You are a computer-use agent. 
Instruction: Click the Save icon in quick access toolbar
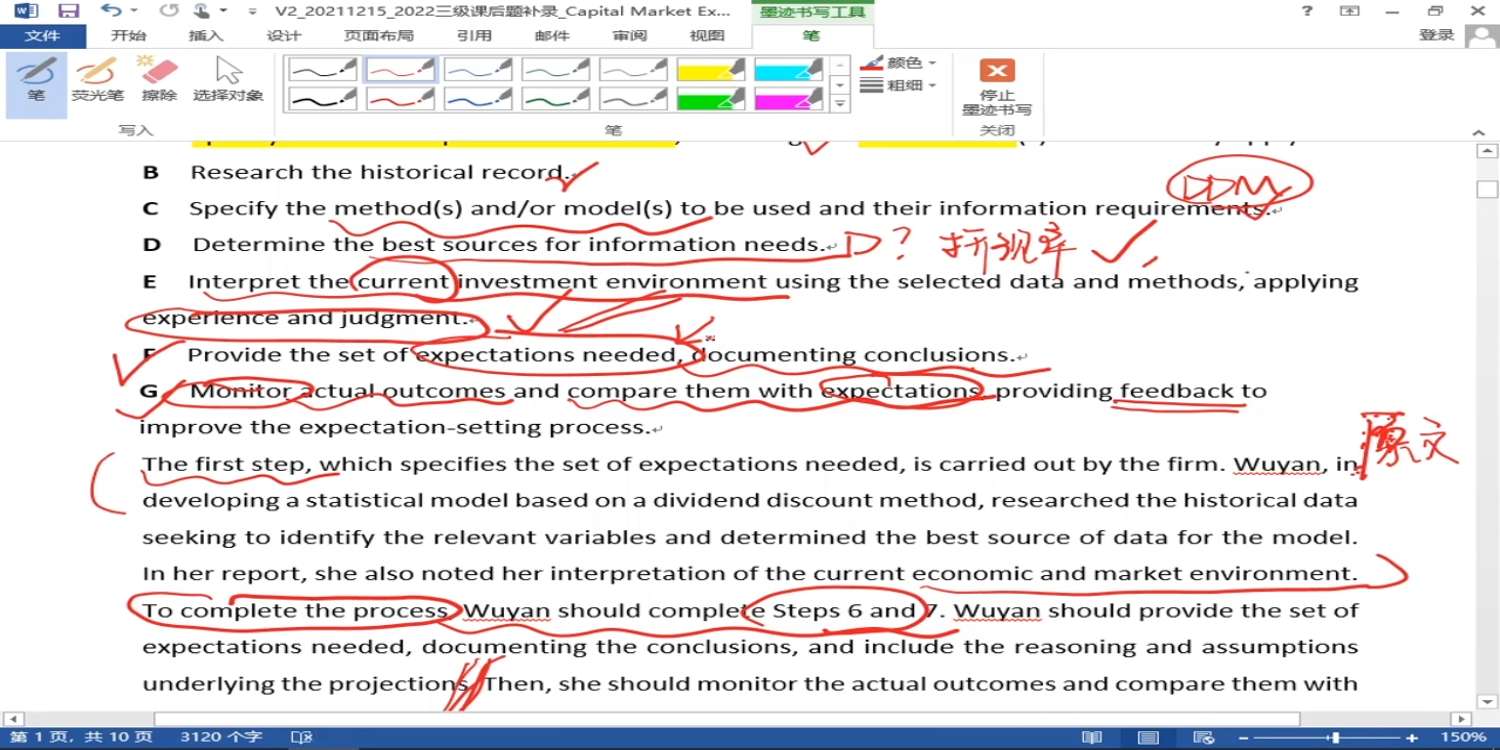(x=68, y=11)
